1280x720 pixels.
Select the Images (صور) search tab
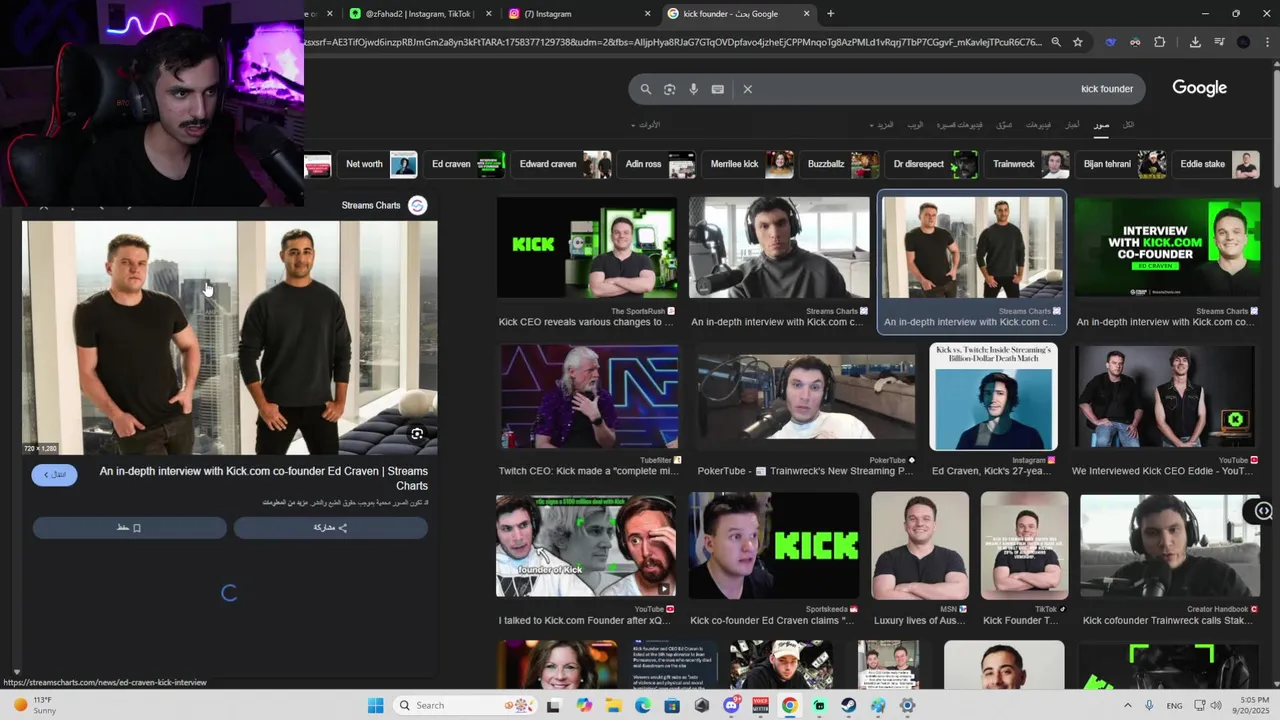coord(1101,125)
